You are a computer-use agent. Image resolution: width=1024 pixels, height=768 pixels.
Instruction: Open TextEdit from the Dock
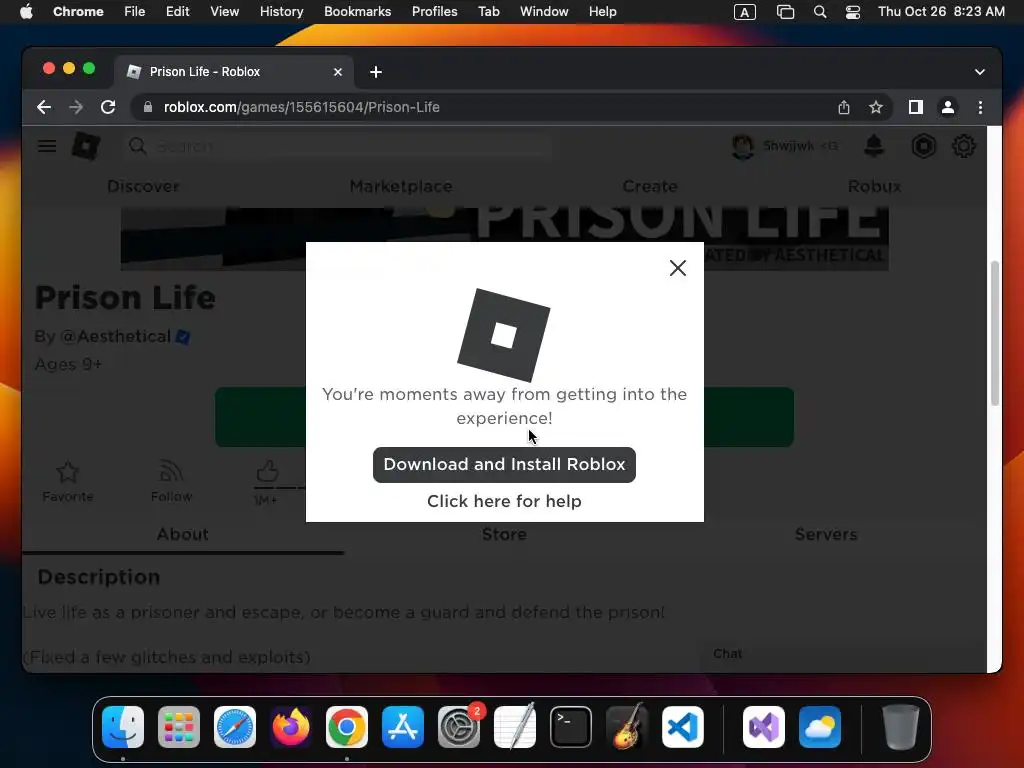[515, 726]
